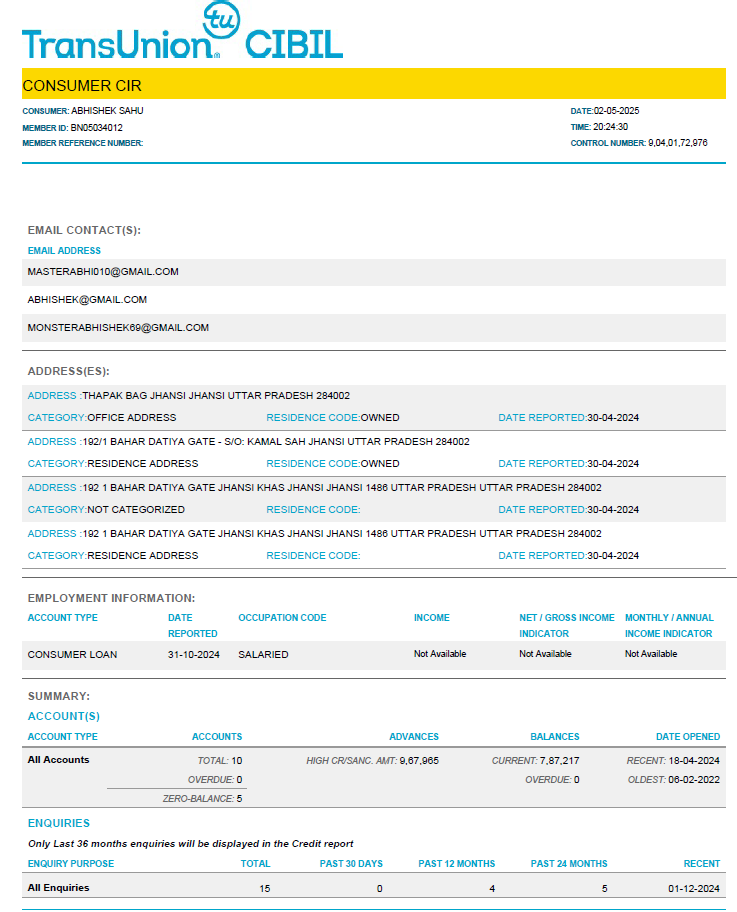
Task: Click the ENQUIRY PURPOSE column header
Action: click(x=70, y=864)
